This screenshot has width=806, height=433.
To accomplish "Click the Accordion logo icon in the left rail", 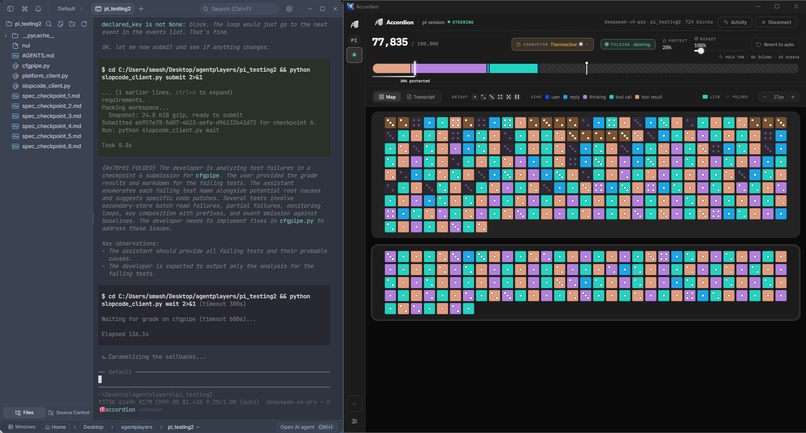I will point(354,24).
